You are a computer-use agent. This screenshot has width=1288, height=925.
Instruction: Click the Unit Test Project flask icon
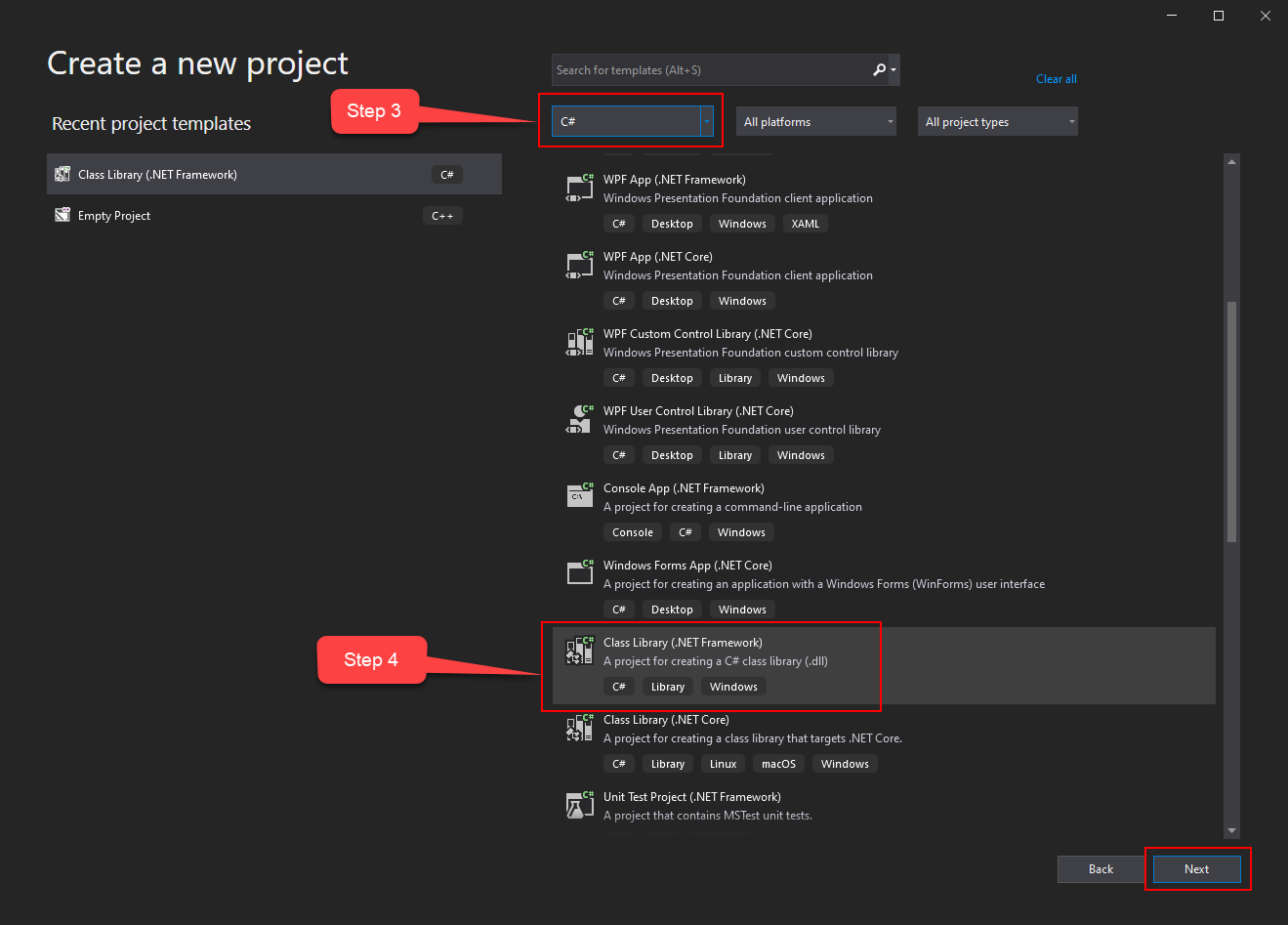(580, 804)
